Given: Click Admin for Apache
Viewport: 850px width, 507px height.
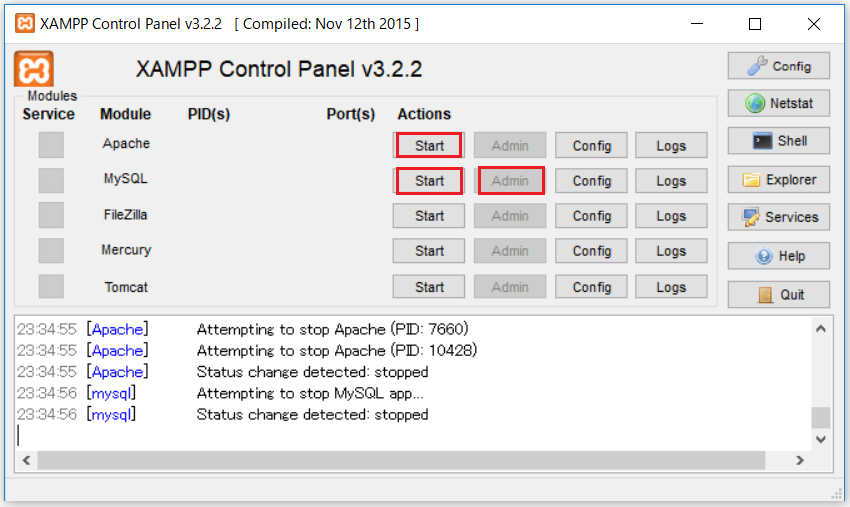Looking at the screenshot, I should pyautogui.click(x=510, y=145).
